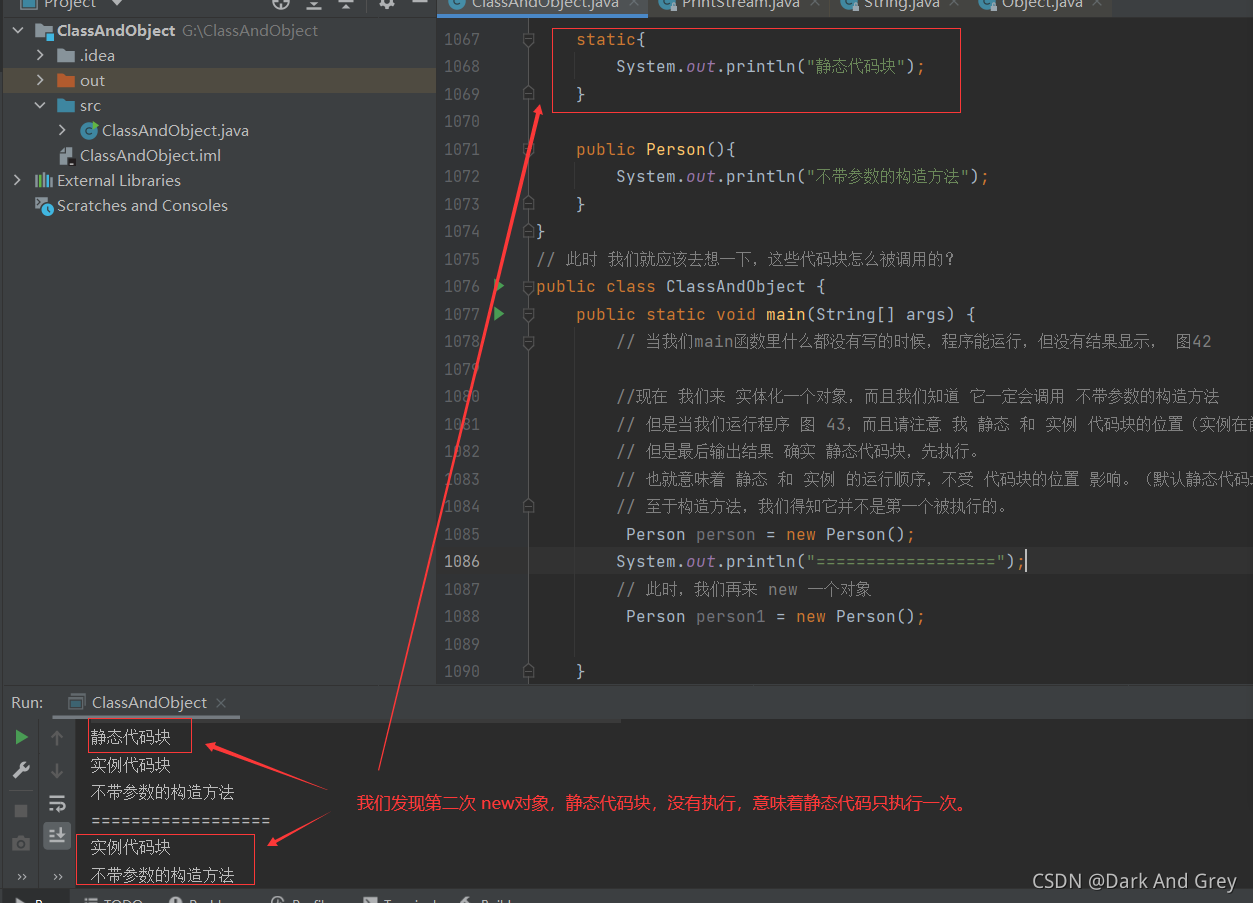
Task: Expand the .idea folder
Action: [x=40, y=56]
